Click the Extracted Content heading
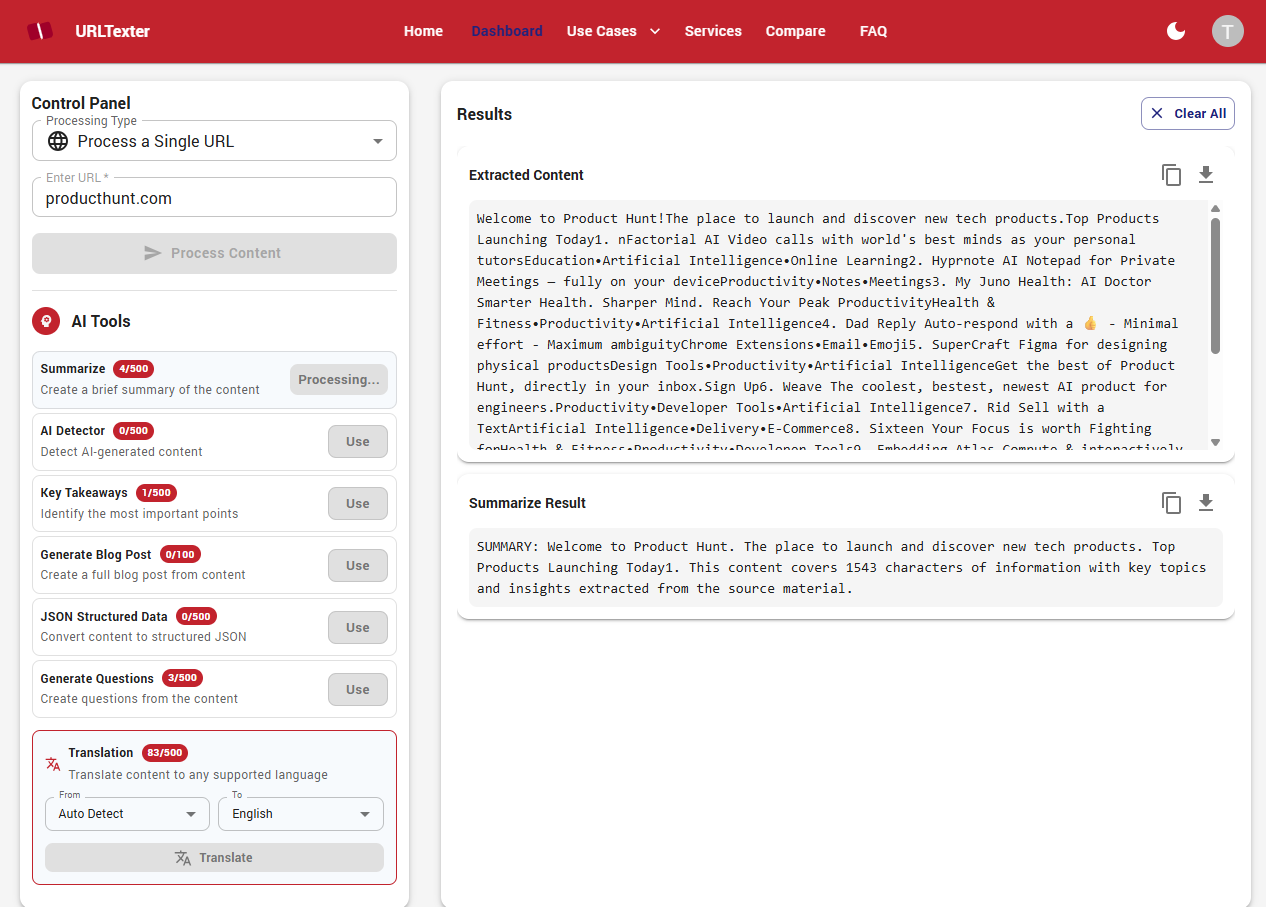1266x907 pixels. pyautogui.click(x=526, y=175)
